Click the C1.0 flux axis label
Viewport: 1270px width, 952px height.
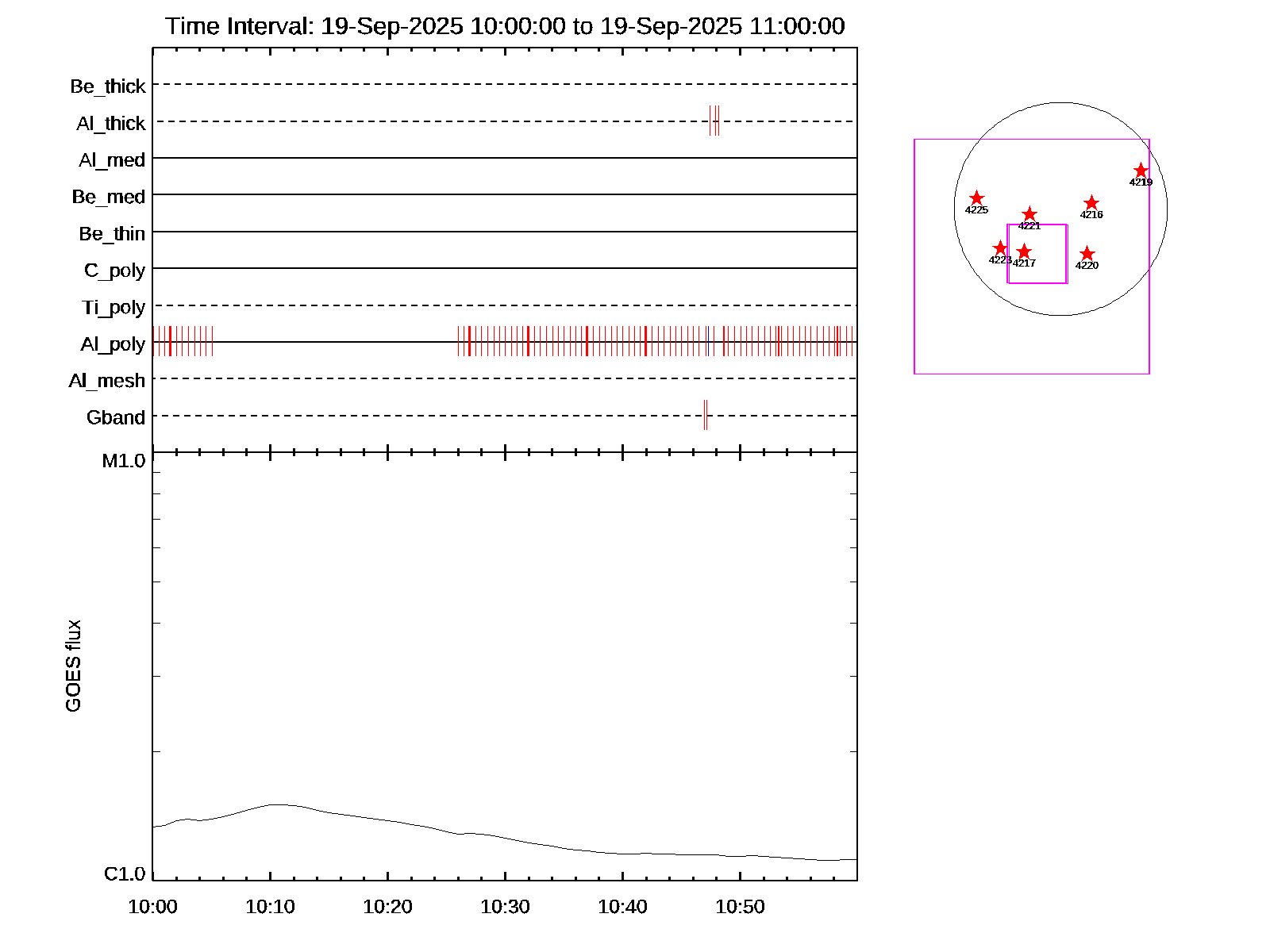pyautogui.click(x=125, y=873)
